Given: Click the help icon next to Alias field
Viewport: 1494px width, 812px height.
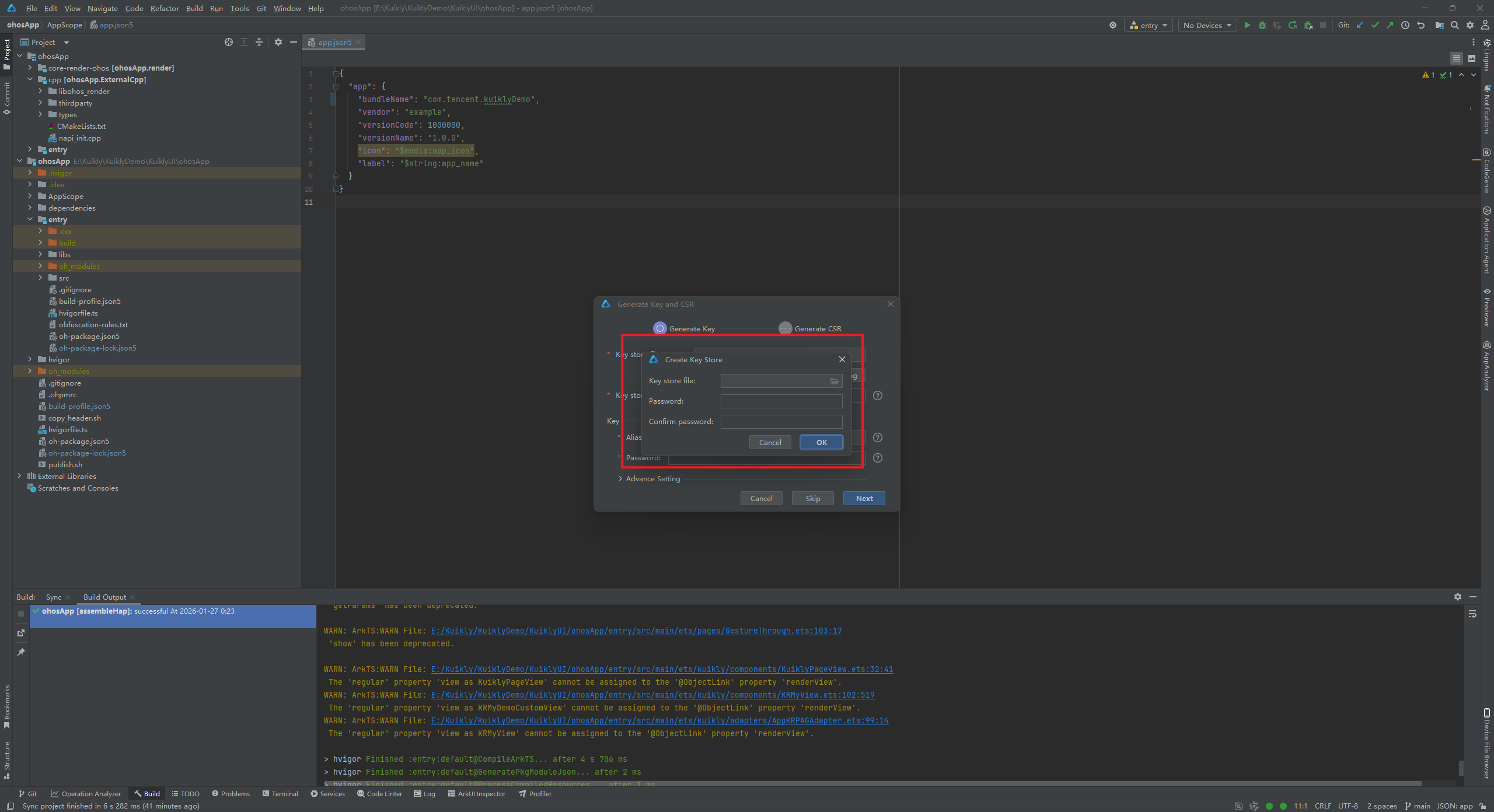Looking at the screenshot, I should click(x=877, y=437).
